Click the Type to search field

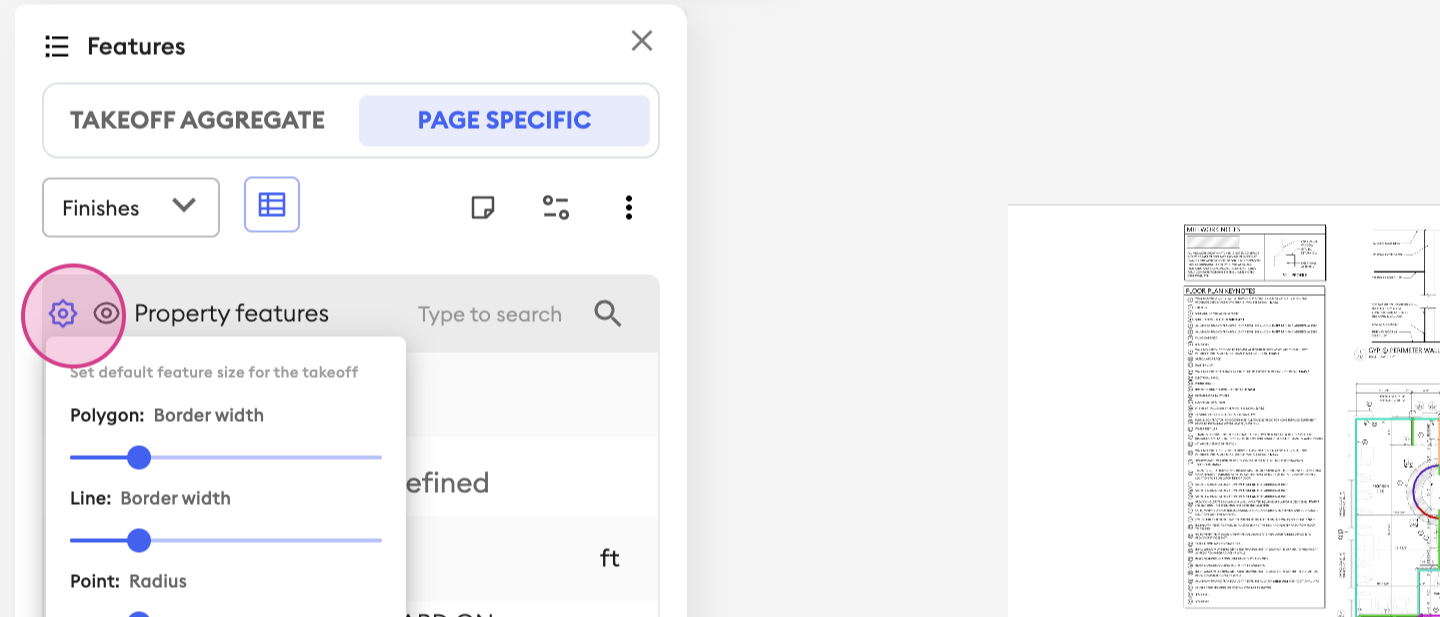point(489,314)
